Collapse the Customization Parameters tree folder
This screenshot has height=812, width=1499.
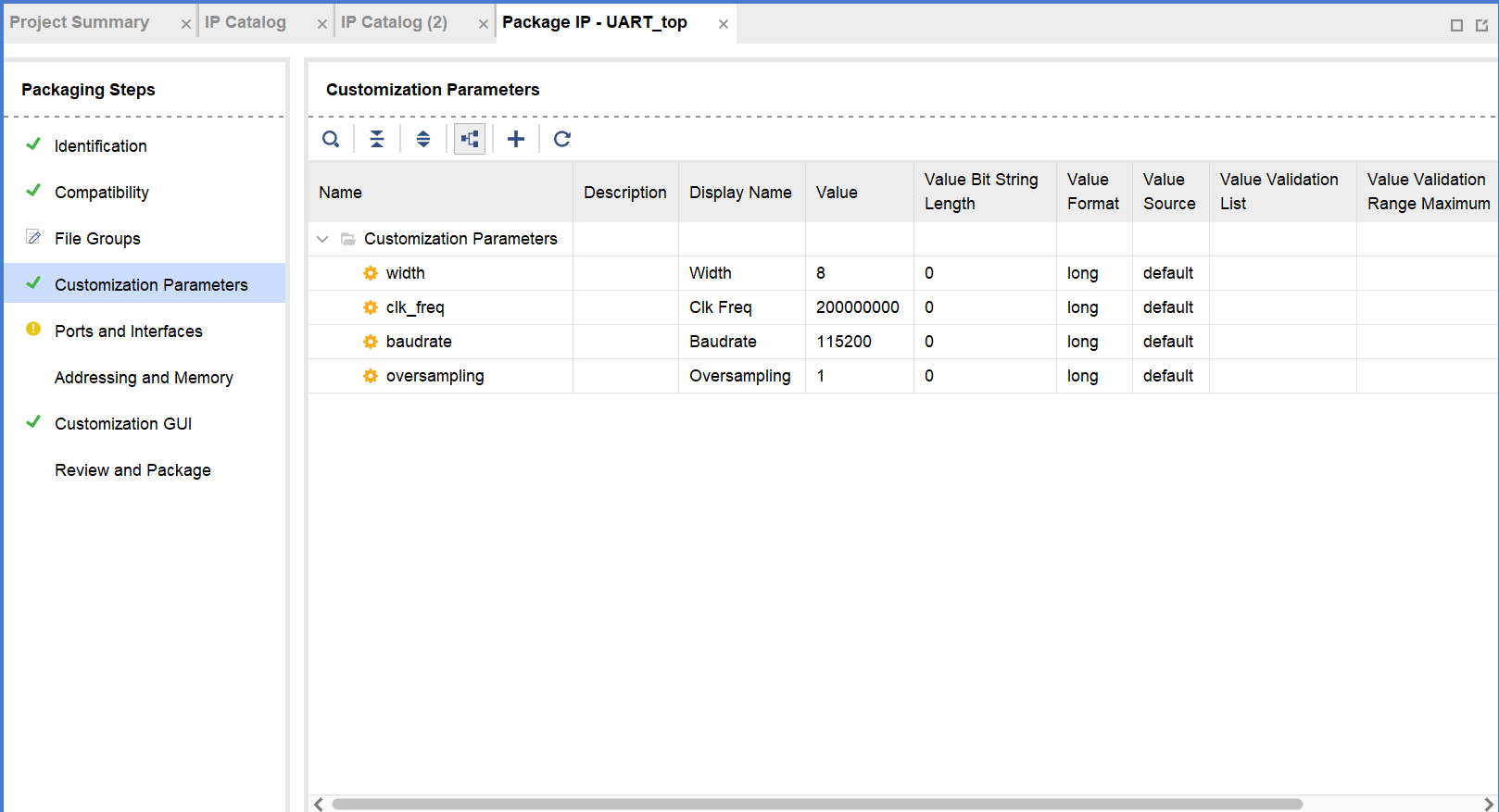(x=322, y=239)
